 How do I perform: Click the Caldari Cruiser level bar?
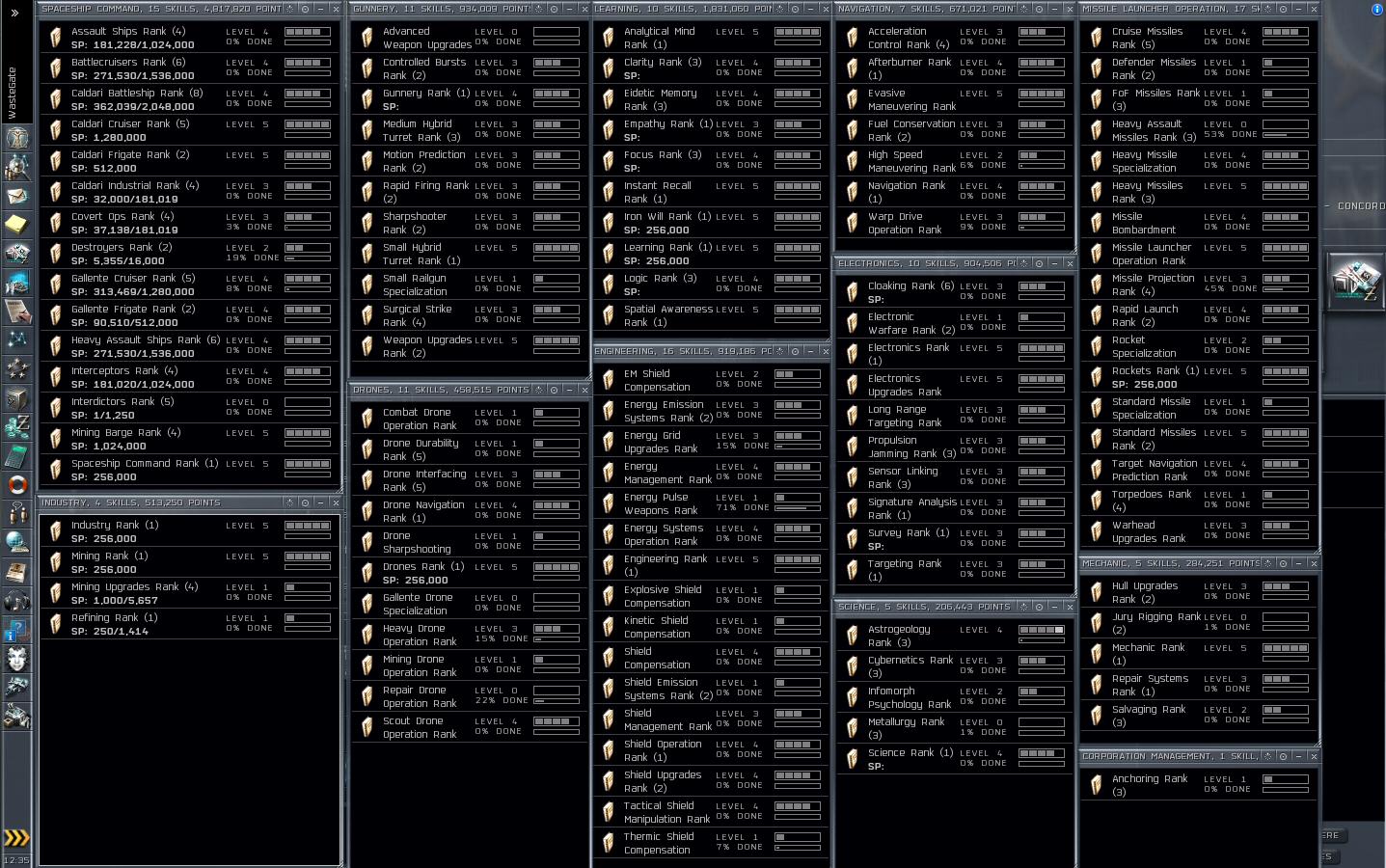pos(308,124)
